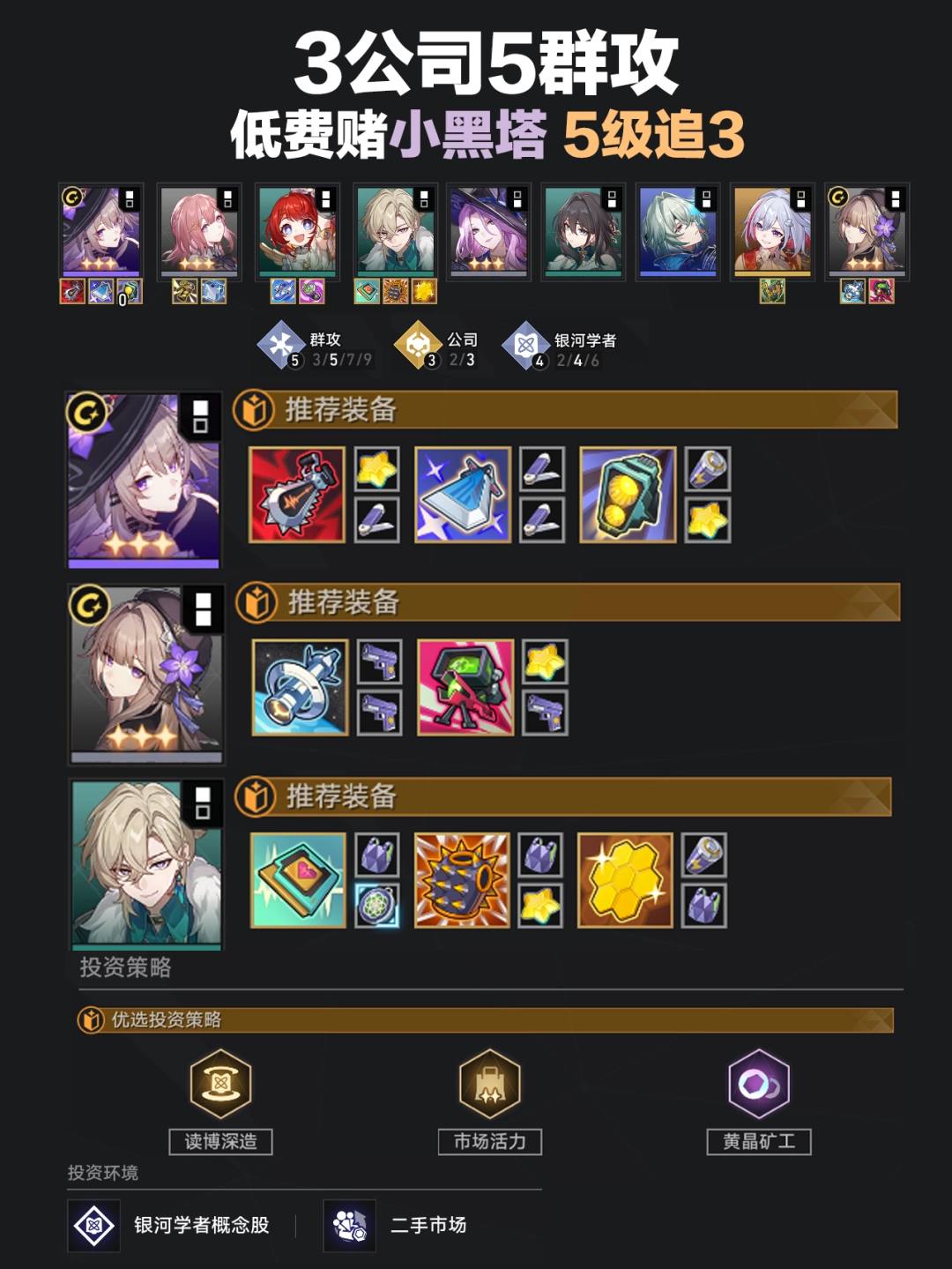Click the golden honeycomb equipment icon
Image resolution: width=952 pixels, height=1269 pixels.
pyautogui.click(x=625, y=880)
